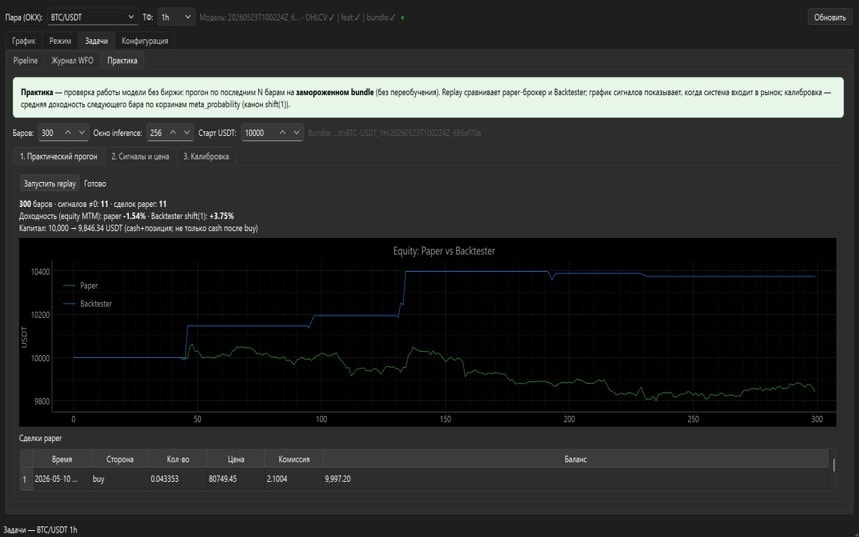Select the Задачи tab

pos(96,41)
